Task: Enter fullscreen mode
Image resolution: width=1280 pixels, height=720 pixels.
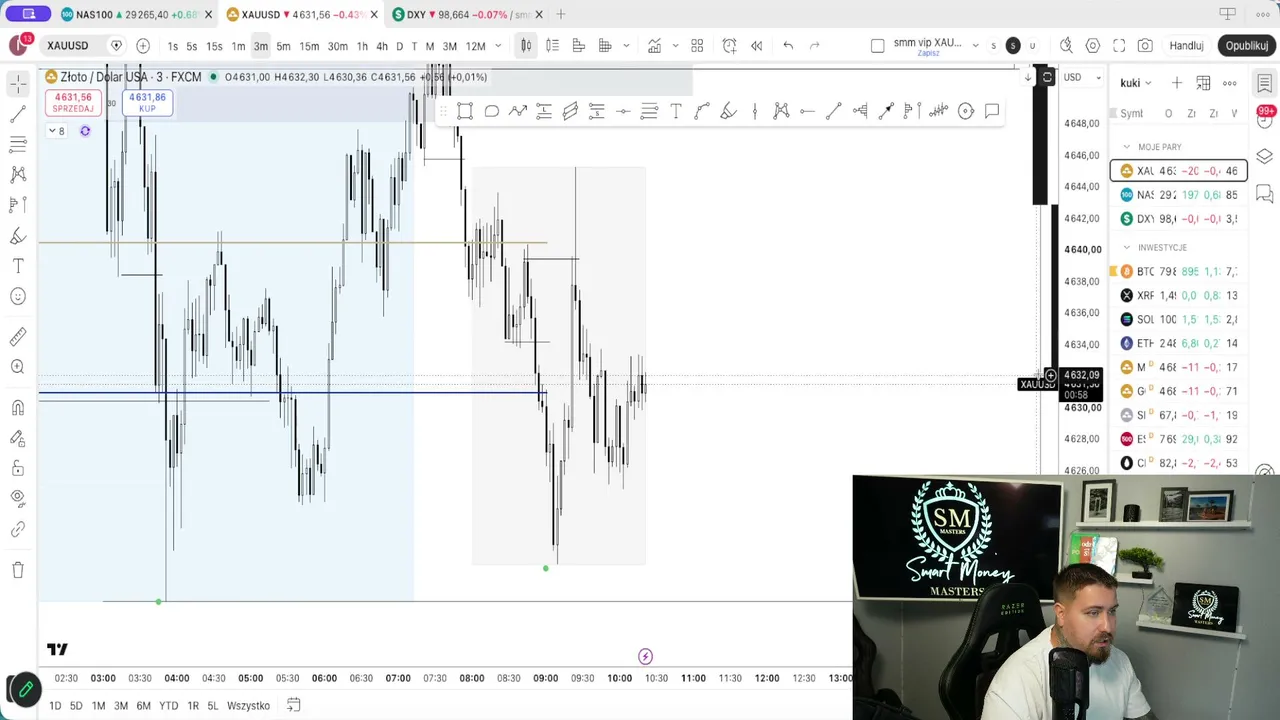Action: (1119, 46)
